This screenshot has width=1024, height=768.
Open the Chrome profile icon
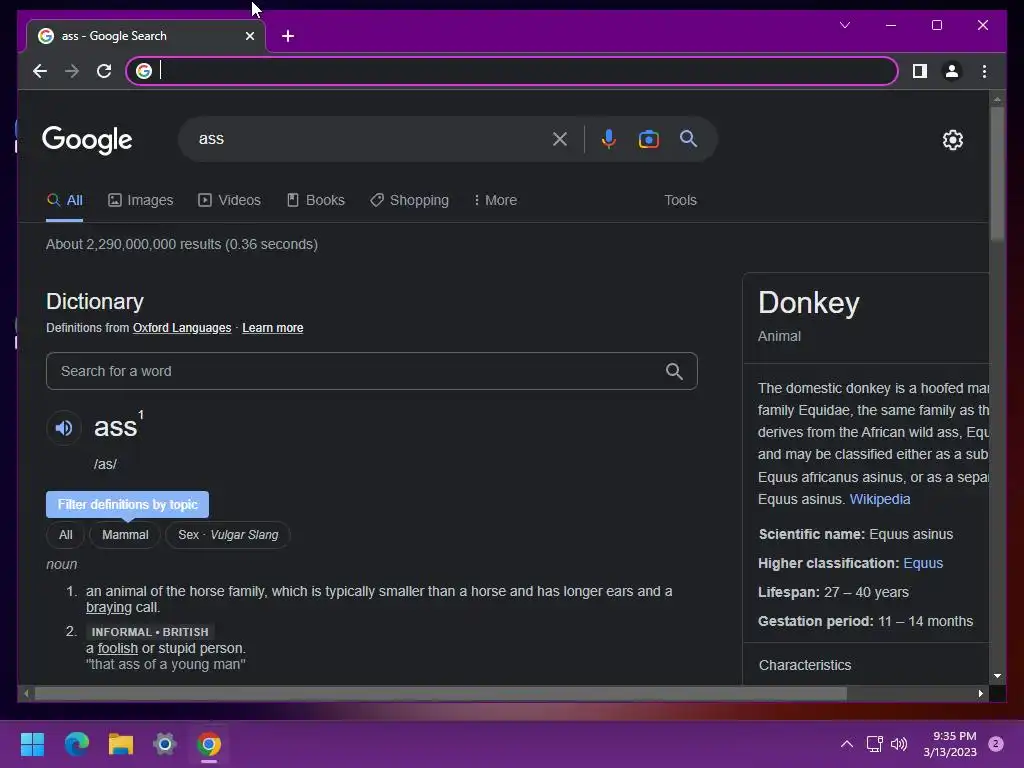pyautogui.click(x=952, y=71)
